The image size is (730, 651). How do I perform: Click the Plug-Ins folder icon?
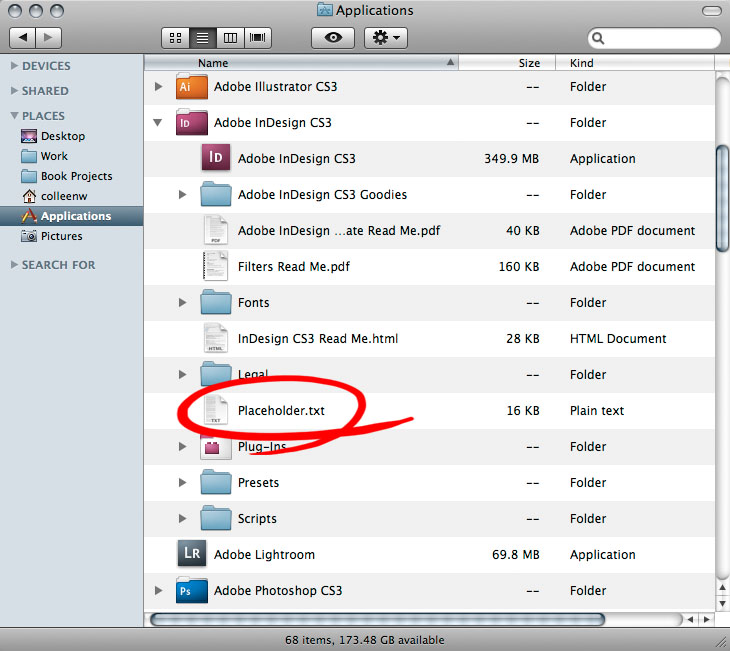tap(216, 447)
